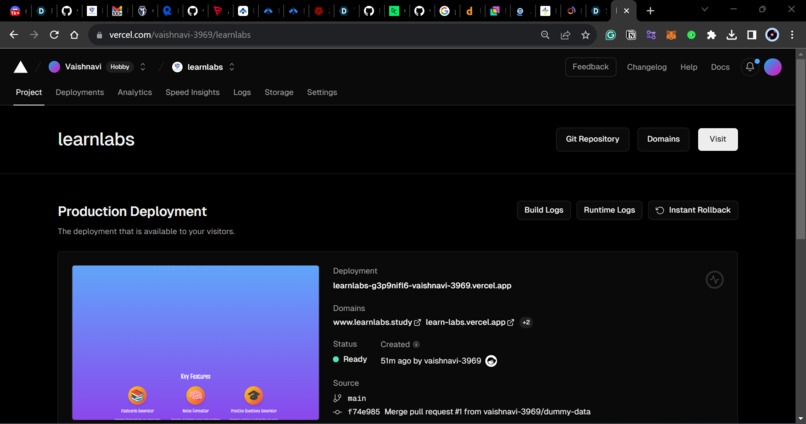Open Build Logs
806x424 pixels.
[x=544, y=210]
